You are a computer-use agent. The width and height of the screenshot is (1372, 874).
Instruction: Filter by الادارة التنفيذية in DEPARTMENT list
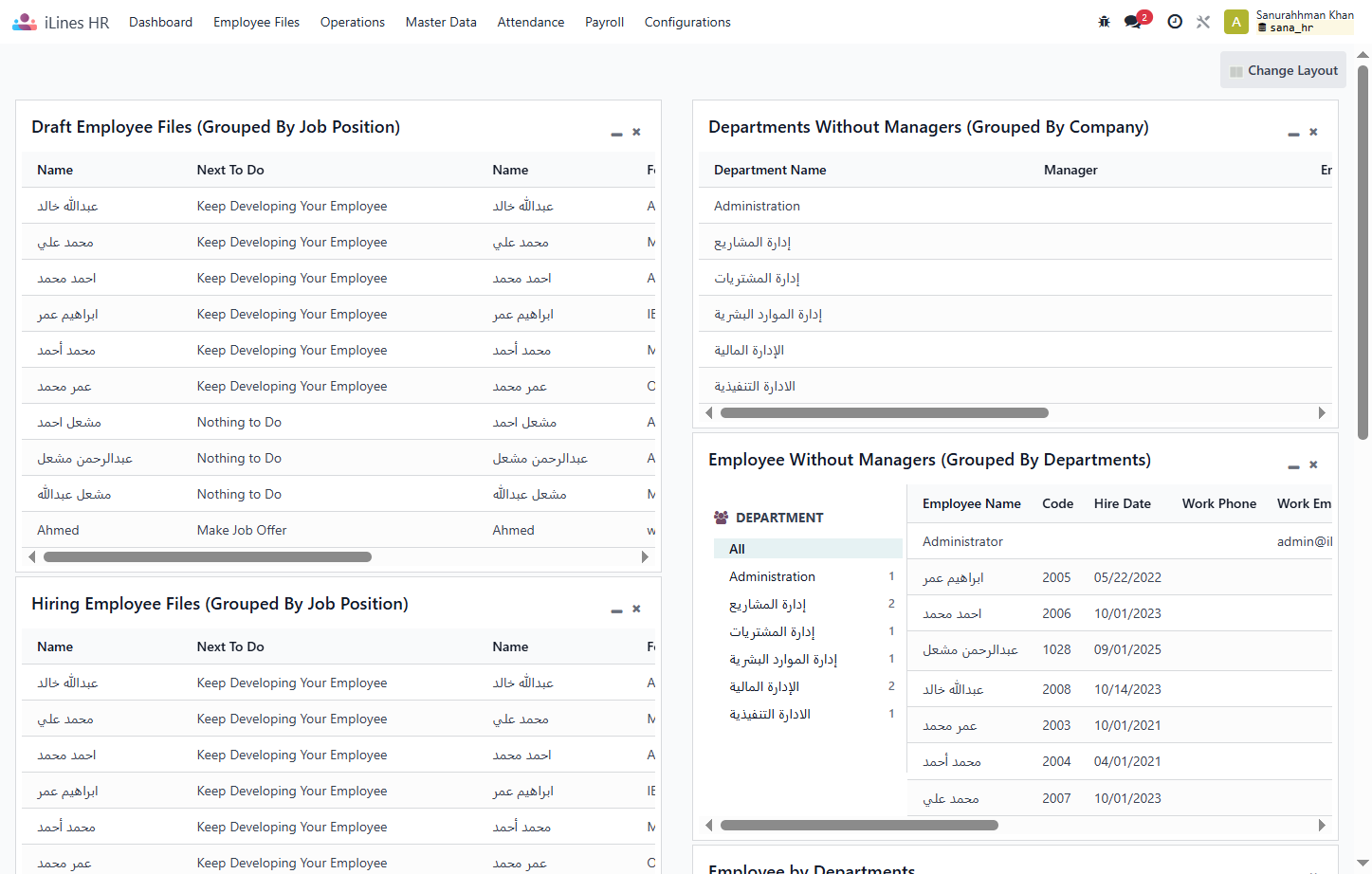pyautogui.click(x=808, y=714)
